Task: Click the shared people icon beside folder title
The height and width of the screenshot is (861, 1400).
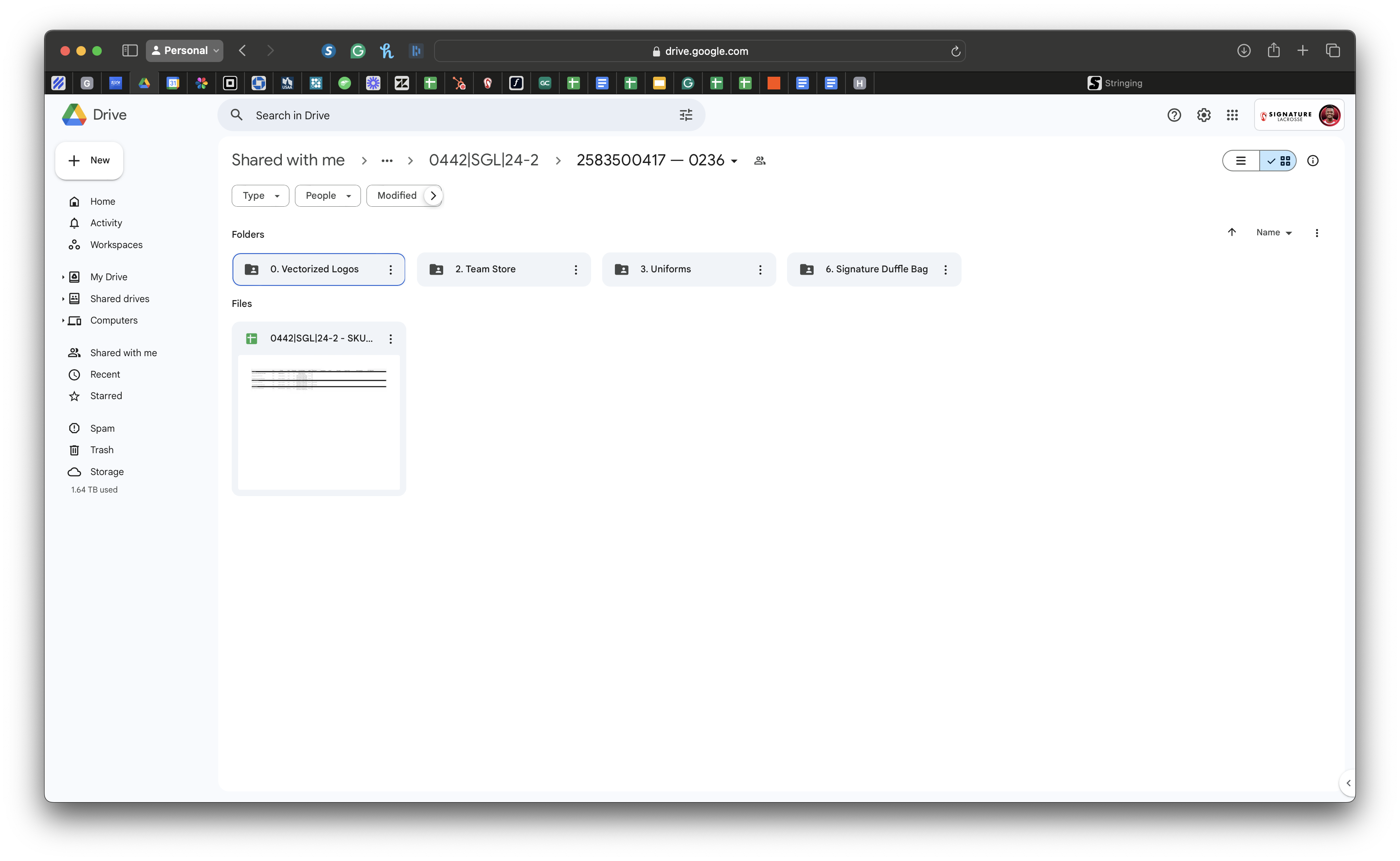Action: coord(760,161)
